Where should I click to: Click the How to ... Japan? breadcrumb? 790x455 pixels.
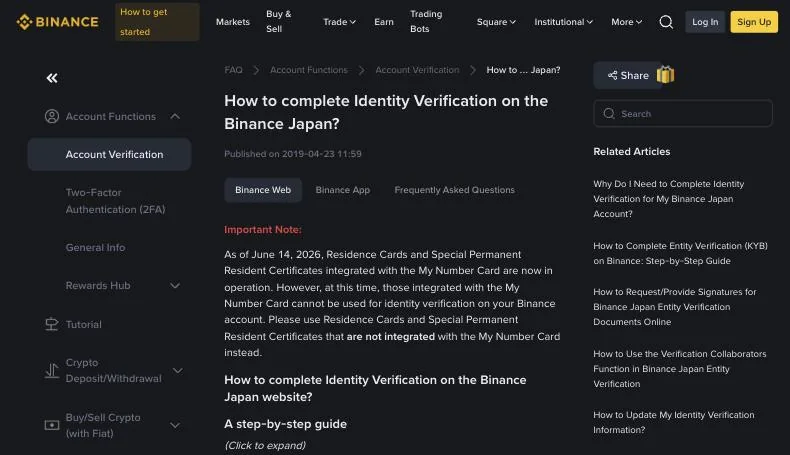(523, 70)
